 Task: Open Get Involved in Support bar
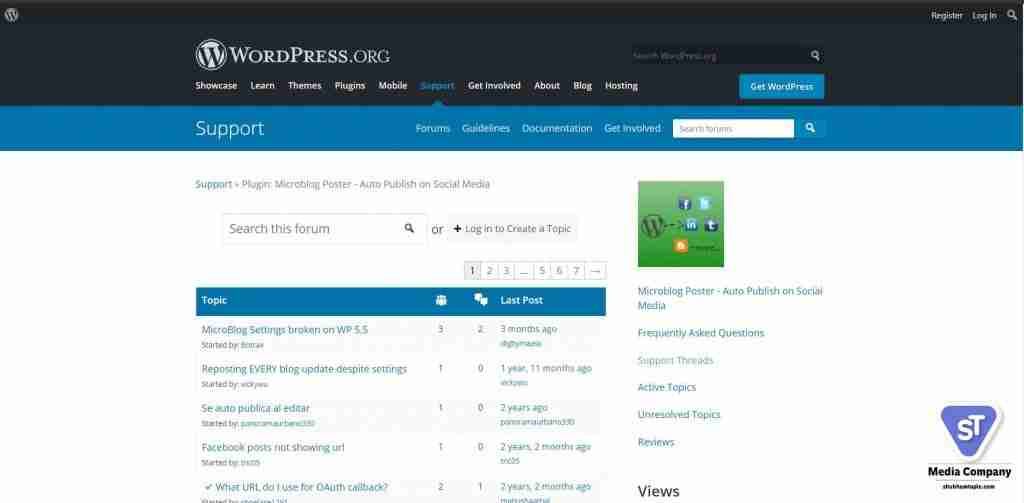(x=632, y=128)
